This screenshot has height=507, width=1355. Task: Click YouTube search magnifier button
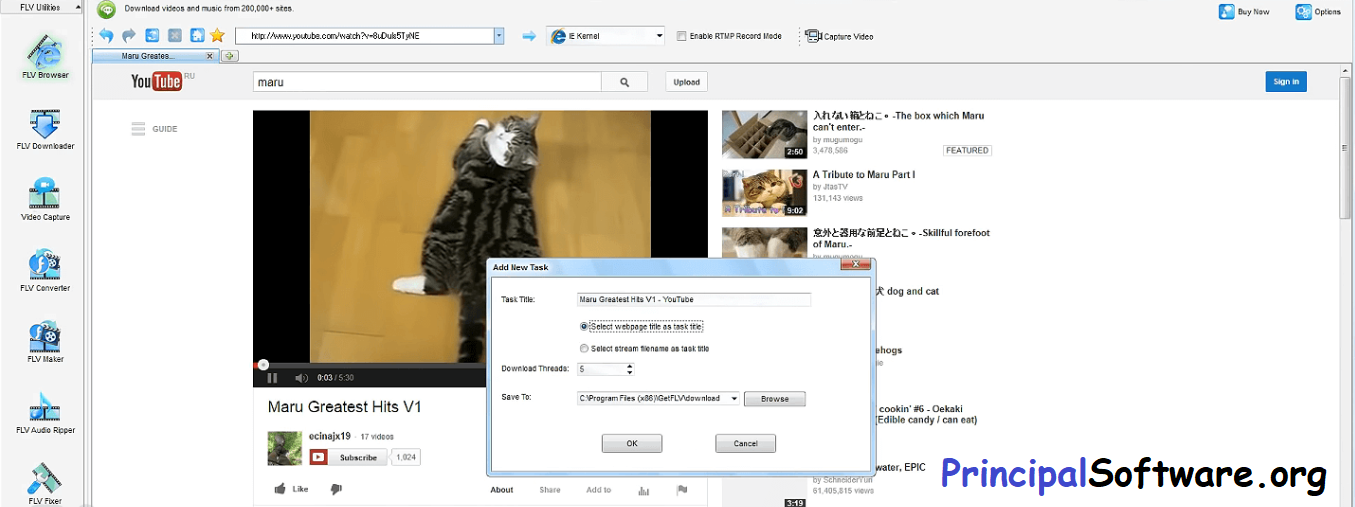(x=625, y=83)
